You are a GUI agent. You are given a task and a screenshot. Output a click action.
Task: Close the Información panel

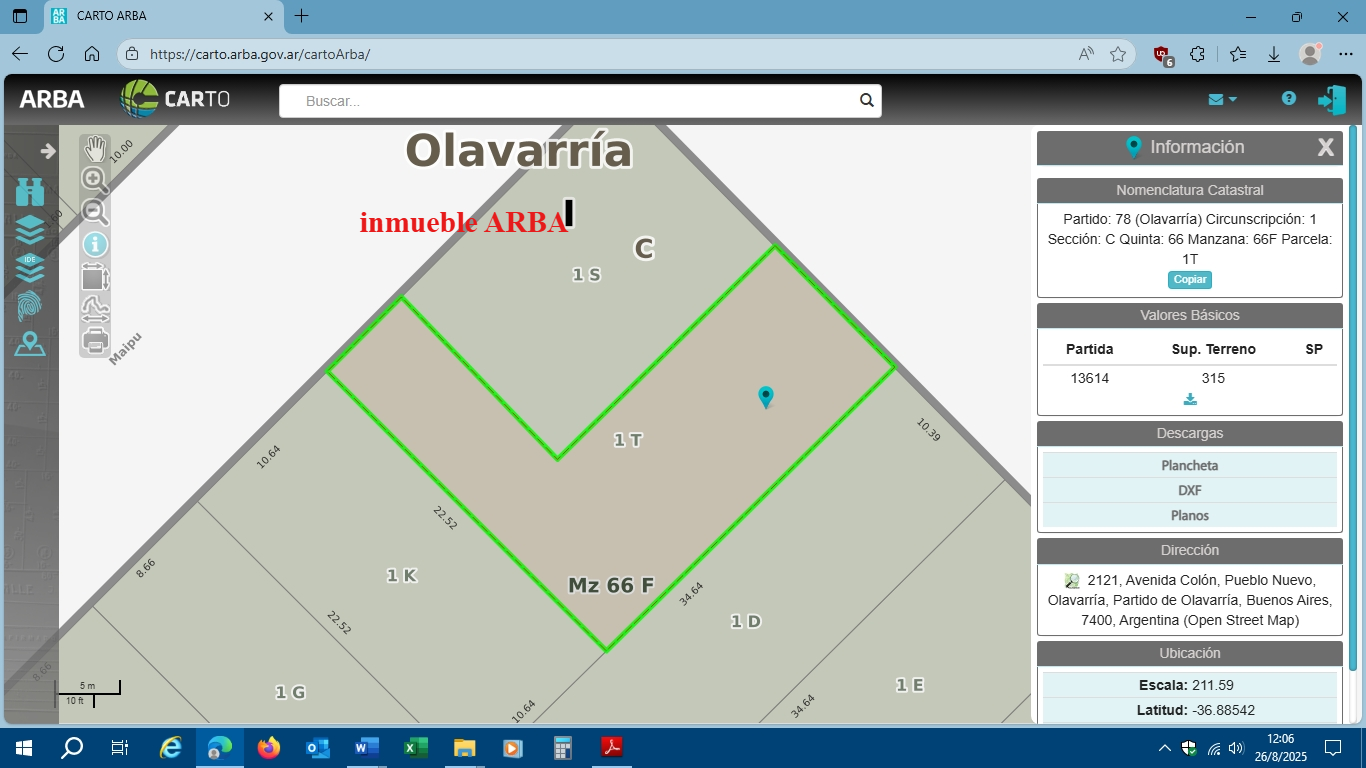click(x=1325, y=148)
